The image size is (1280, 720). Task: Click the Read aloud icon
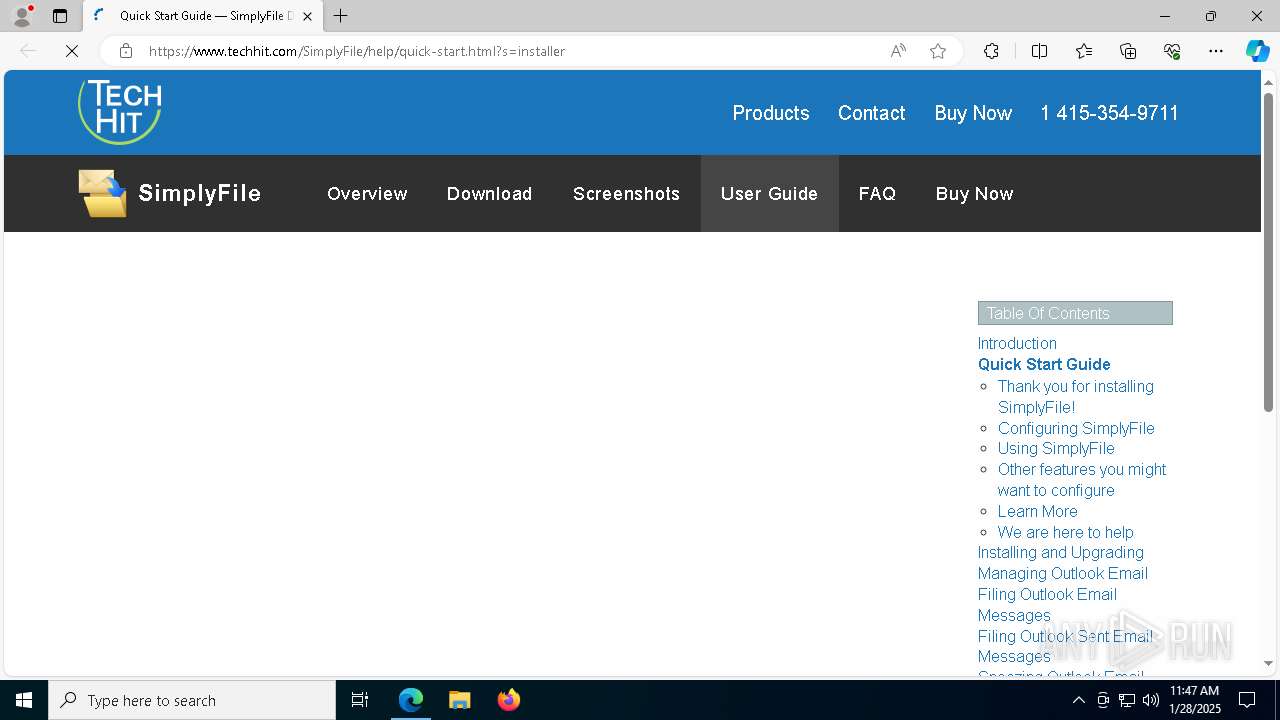pos(898,51)
